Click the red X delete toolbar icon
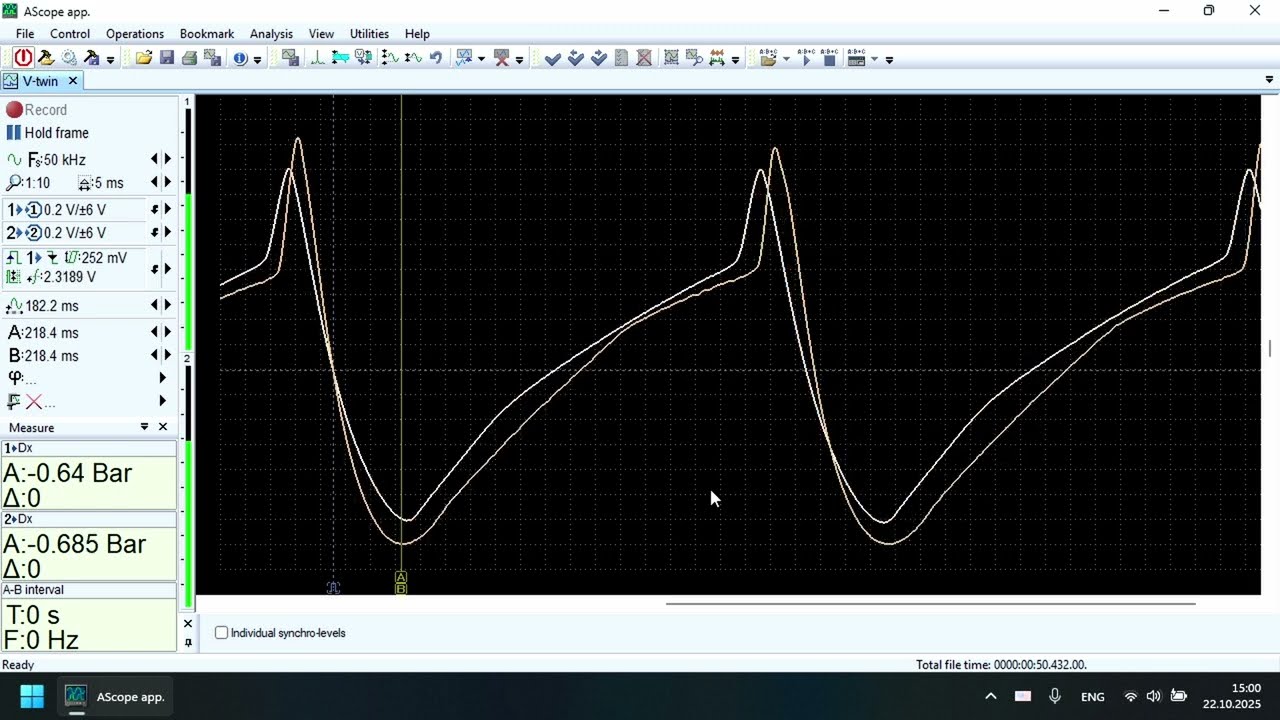The width and height of the screenshot is (1280, 720). tap(502, 58)
